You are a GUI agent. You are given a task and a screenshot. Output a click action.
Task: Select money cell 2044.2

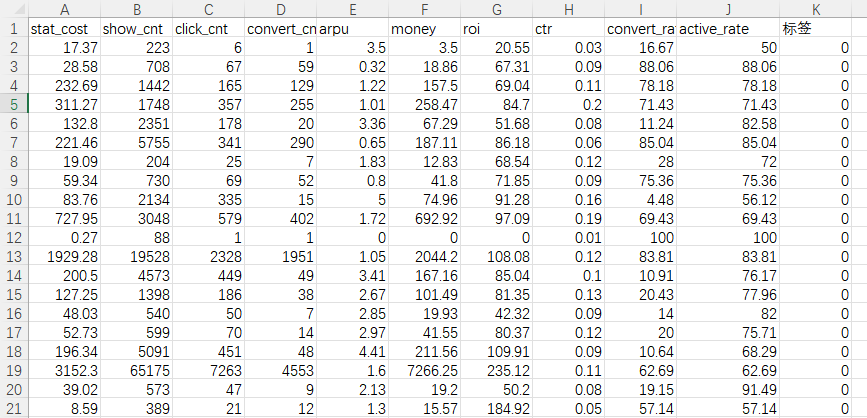point(424,257)
